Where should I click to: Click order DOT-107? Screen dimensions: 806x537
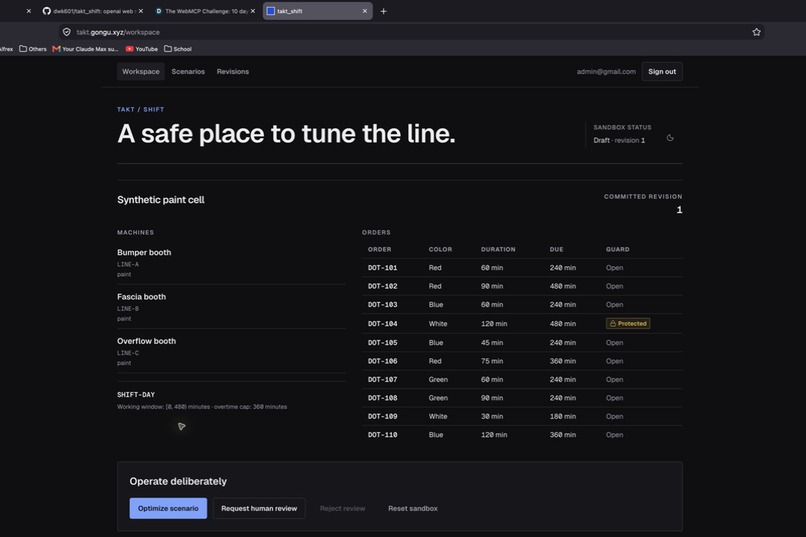tap(382, 380)
